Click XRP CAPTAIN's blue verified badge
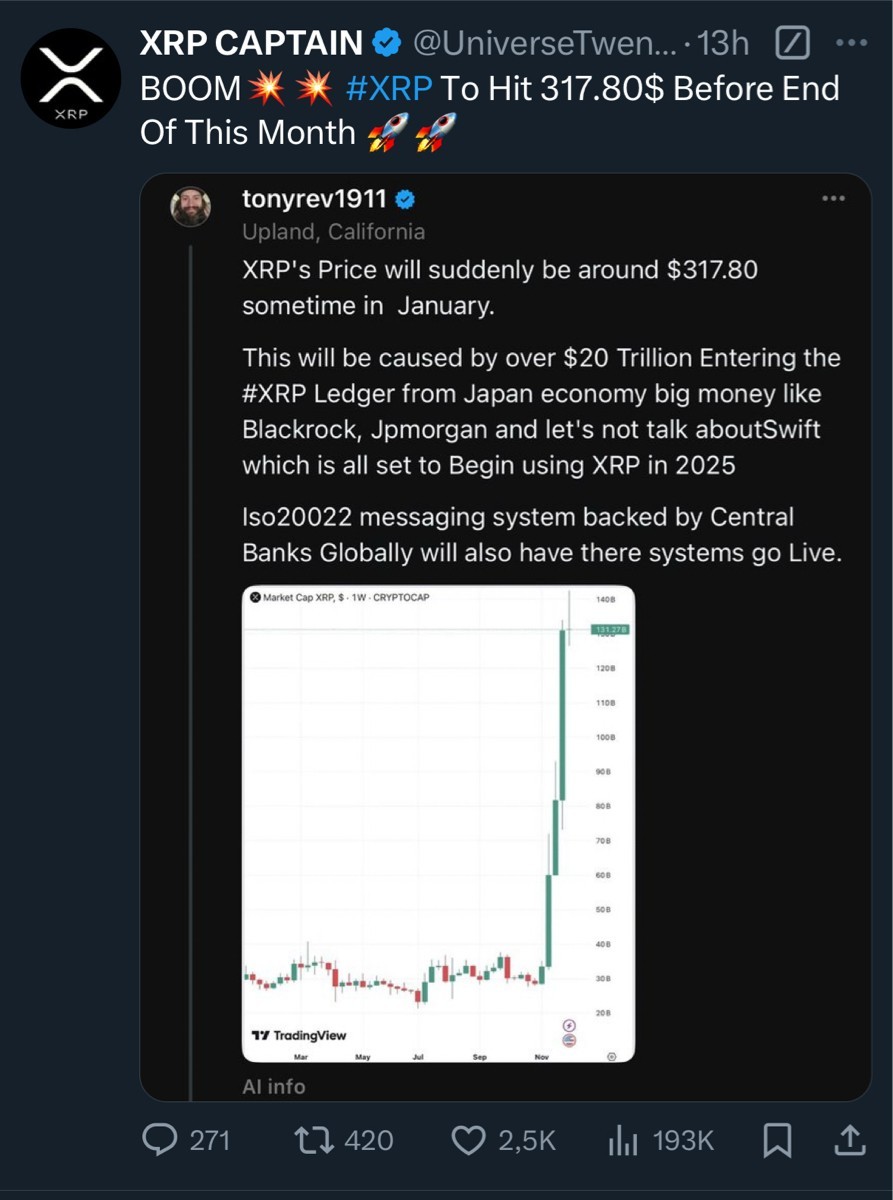 [x=387, y=43]
